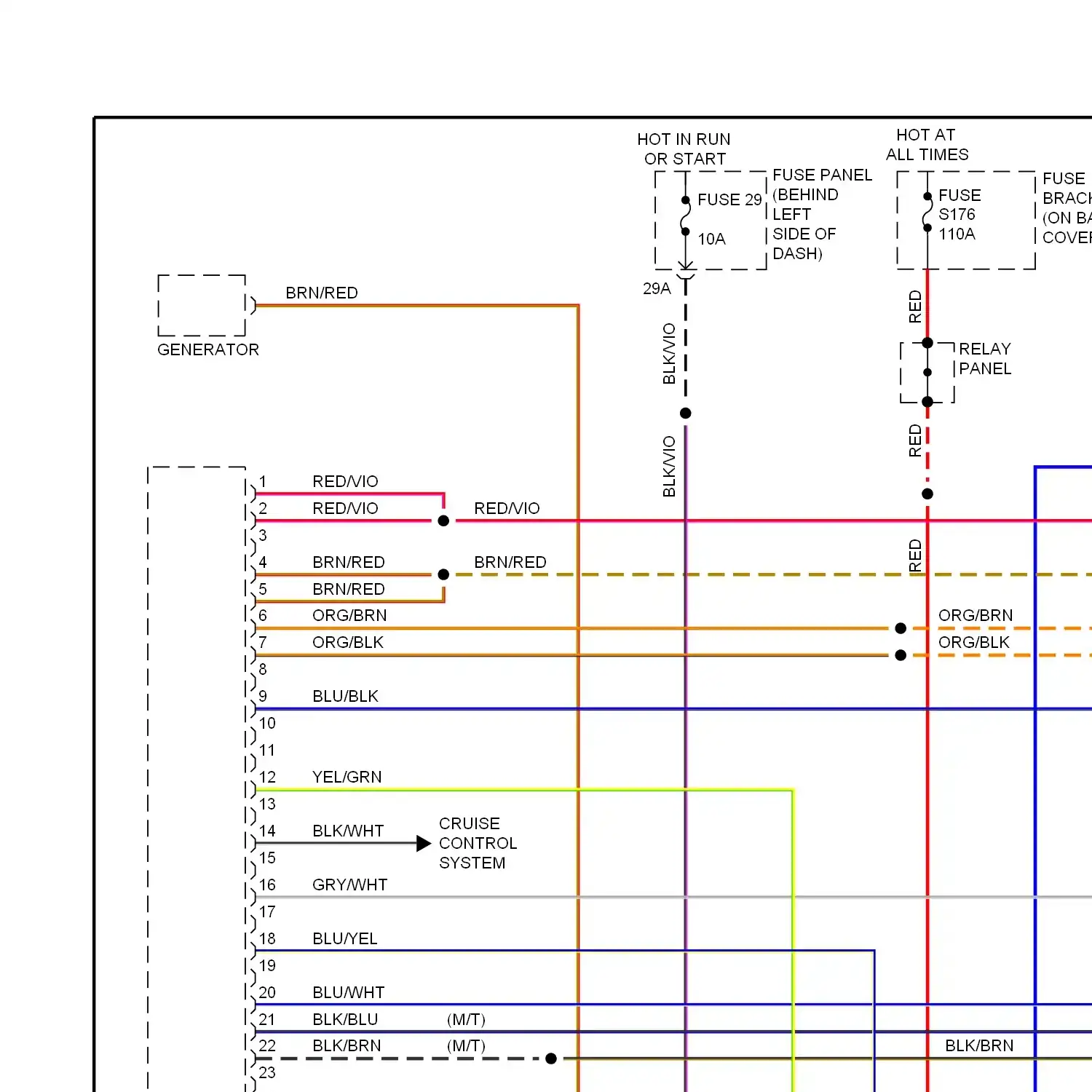Click the "BLK/WHT" label at pin 14
This screenshot has height=1092, width=1092.
point(348,831)
